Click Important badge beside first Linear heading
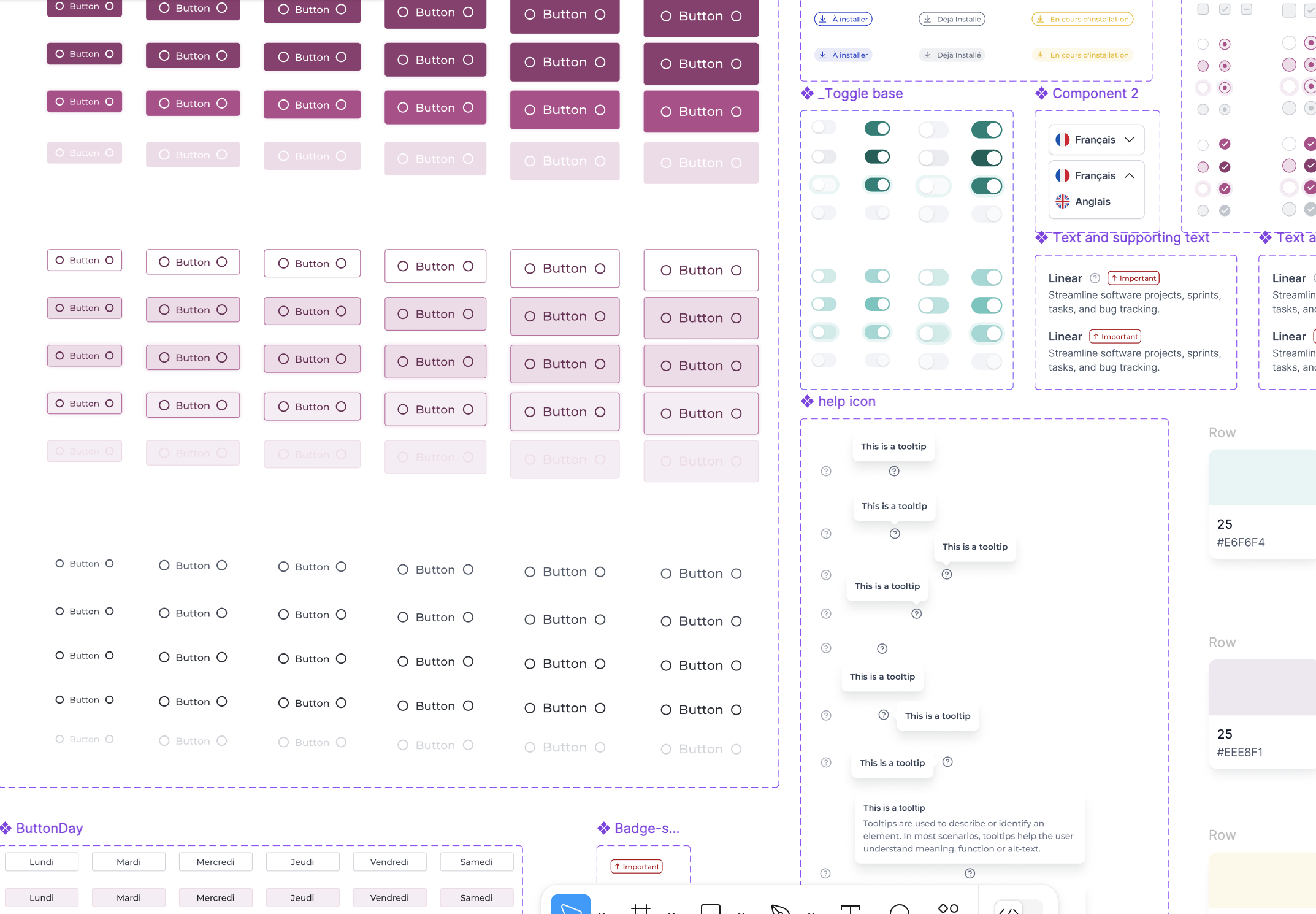Image resolution: width=1316 pixels, height=914 pixels. pos(1133,278)
